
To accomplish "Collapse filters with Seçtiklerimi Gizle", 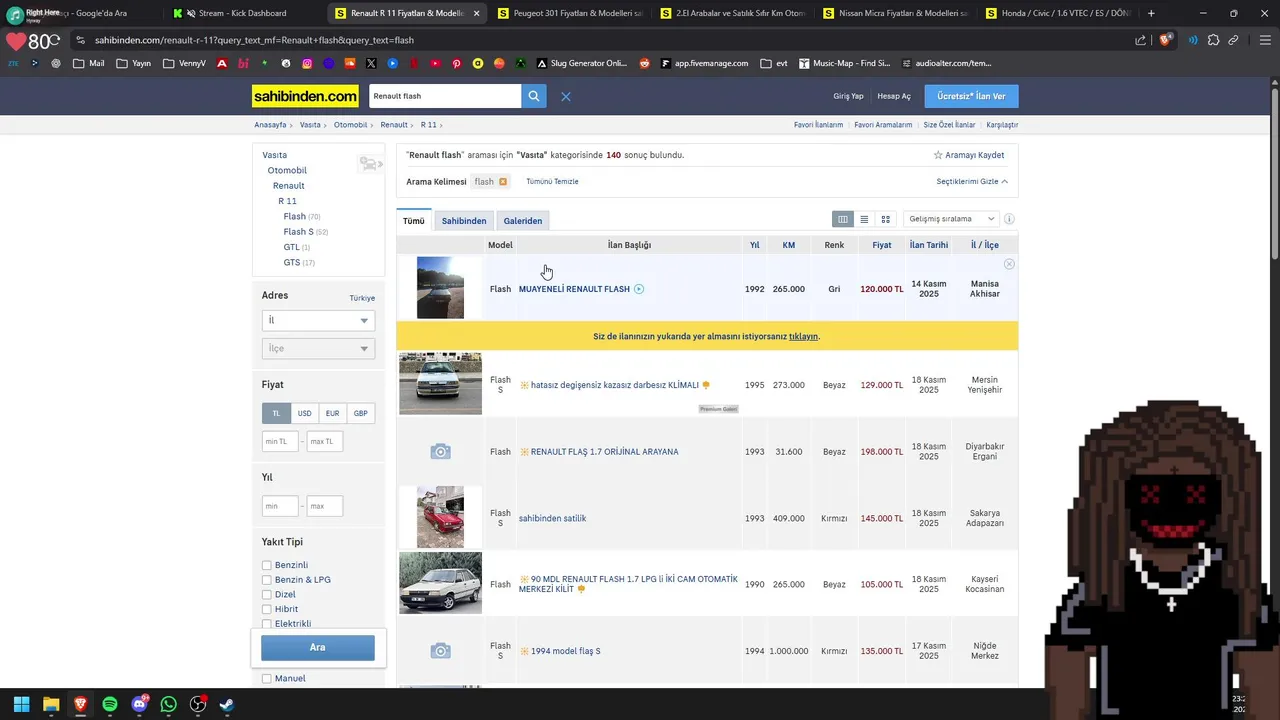I will [972, 182].
